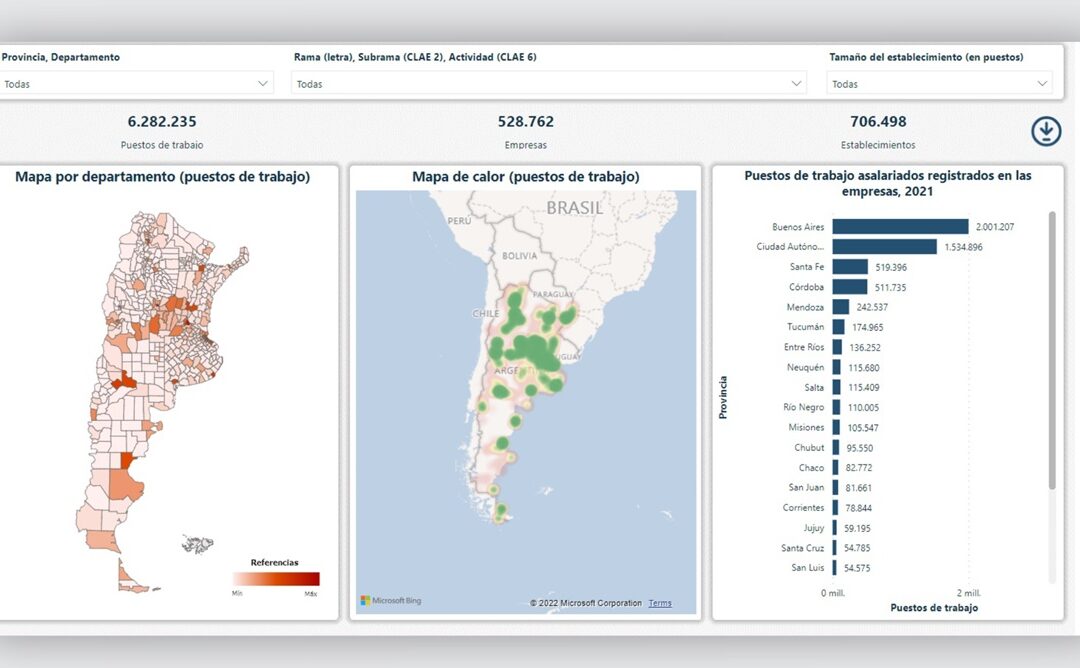The width and height of the screenshot is (1080, 668).
Task: Click the Misiones label in chart
Action: point(806,427)
